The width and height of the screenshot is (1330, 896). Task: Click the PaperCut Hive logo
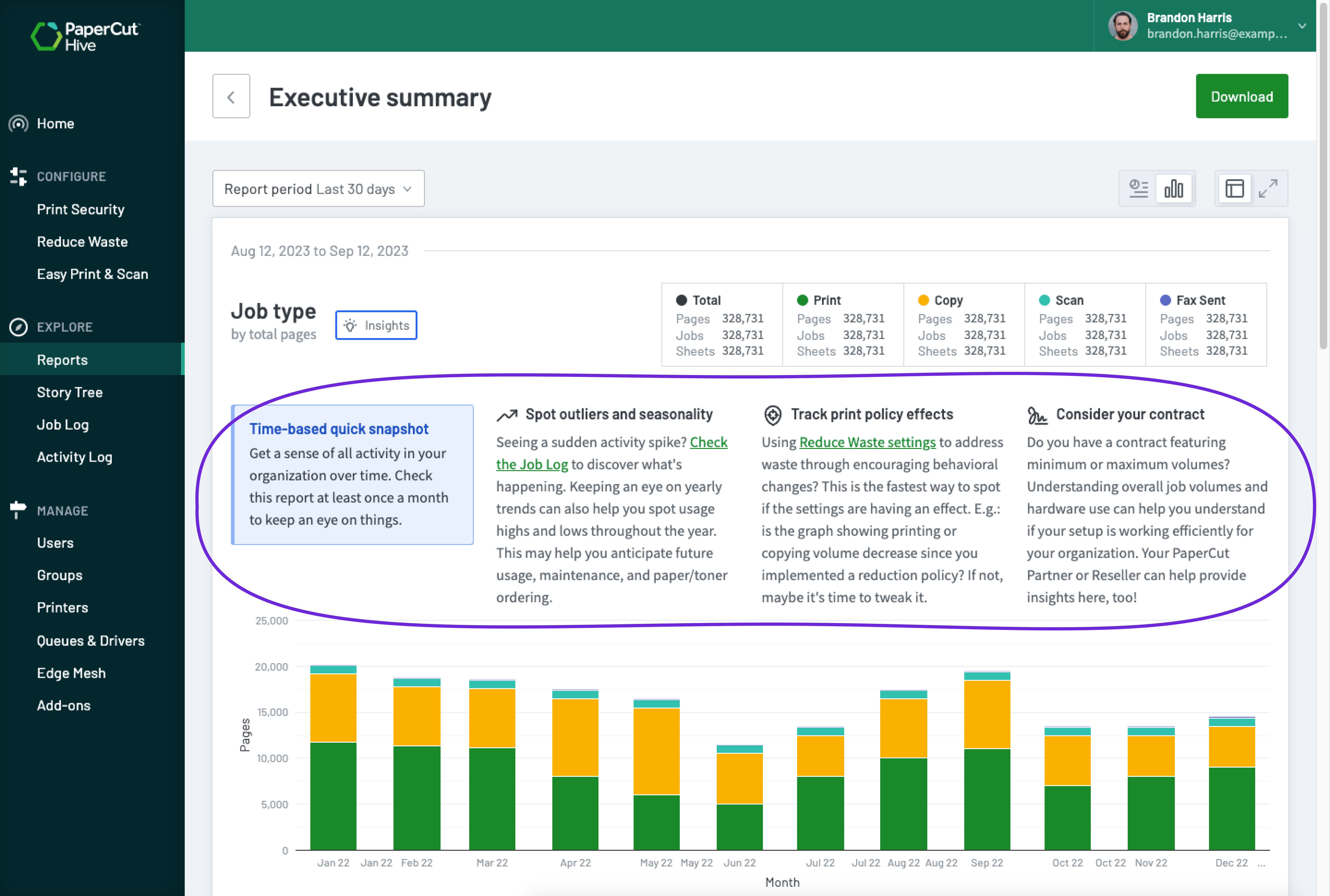[x=86, y=36]
